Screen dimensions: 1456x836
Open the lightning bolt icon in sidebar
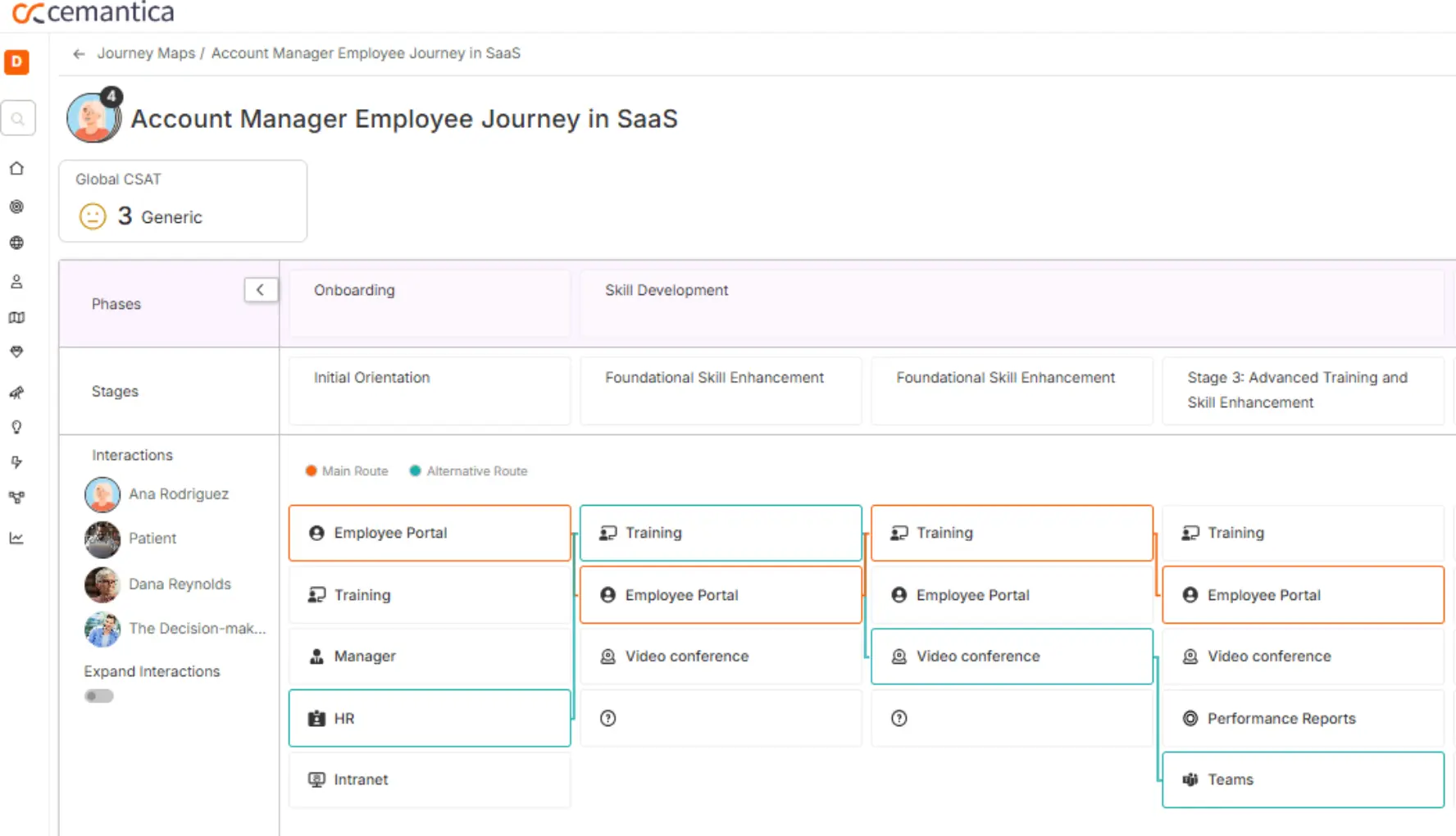tap(16, 462)
